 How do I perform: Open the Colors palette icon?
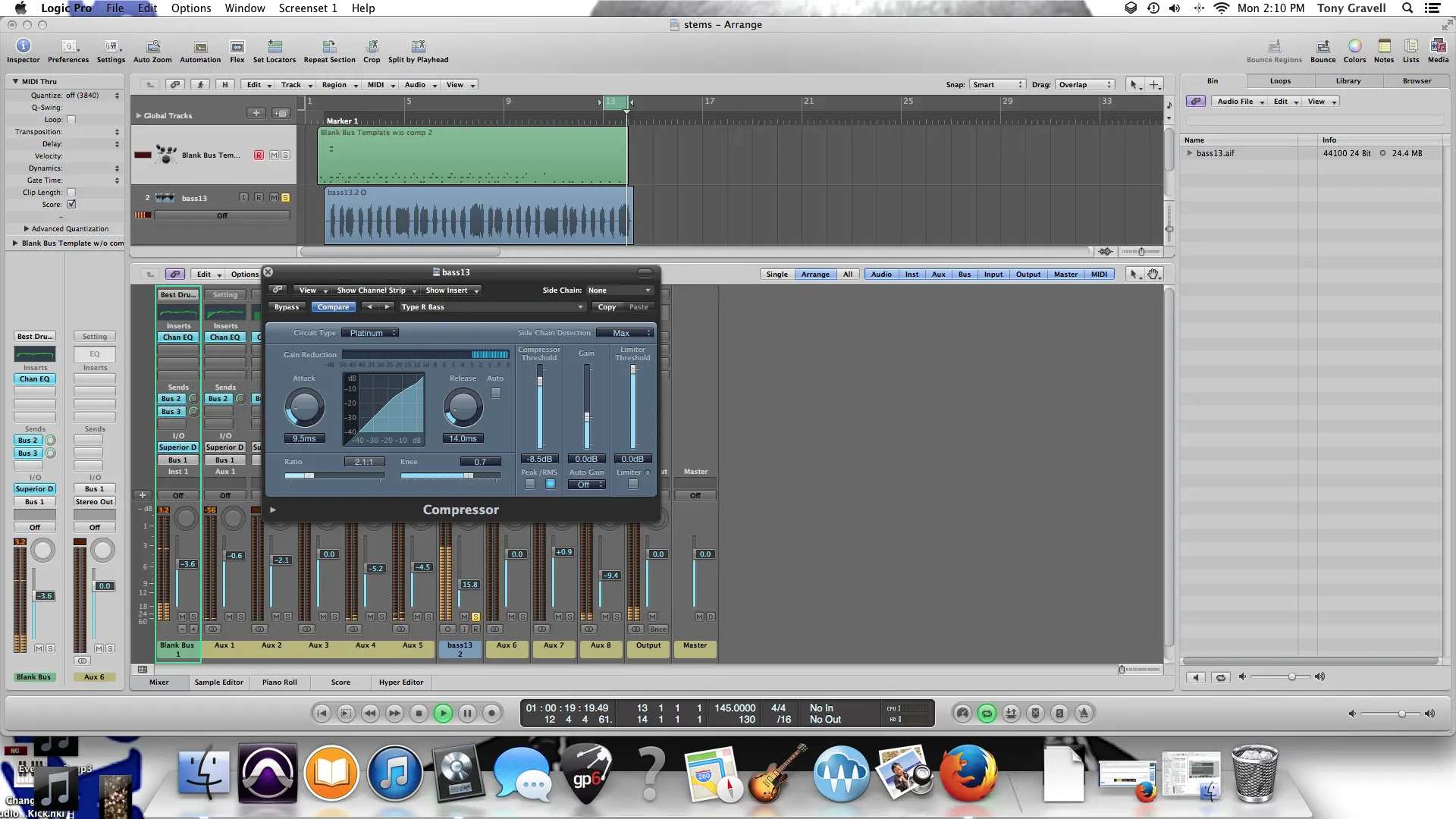click(x=1354, y=51)
